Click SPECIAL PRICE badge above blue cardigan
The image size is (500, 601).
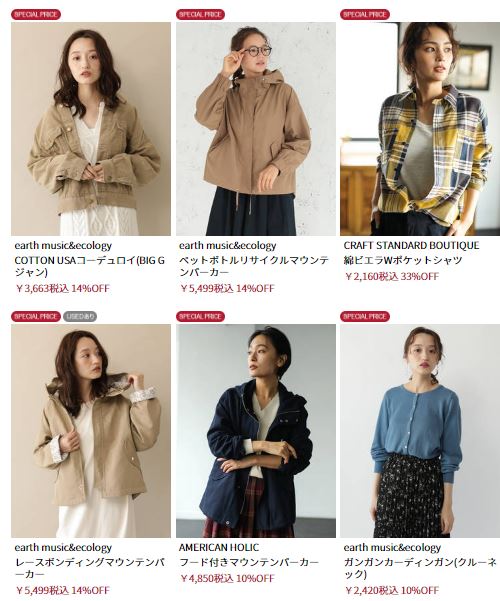click(x=365, y=317)
